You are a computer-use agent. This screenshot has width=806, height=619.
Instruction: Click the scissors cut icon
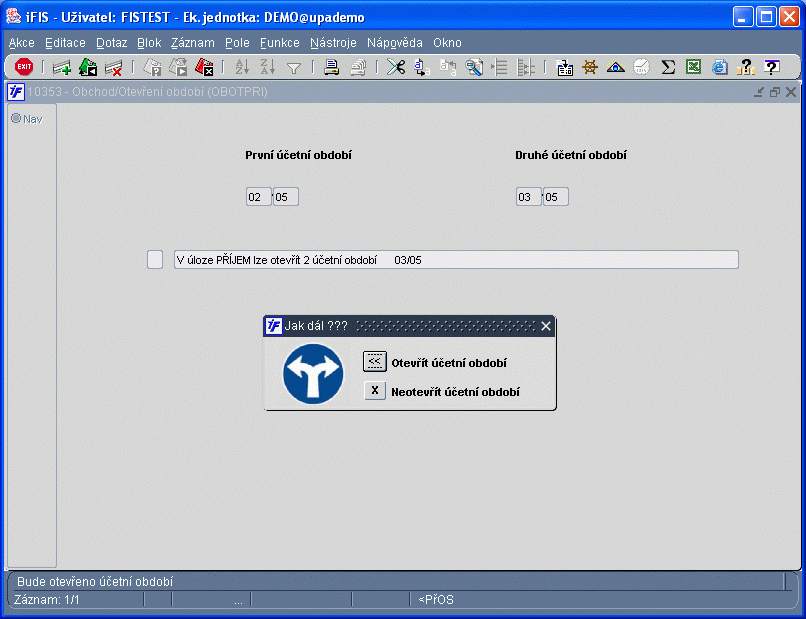[396, 67]
